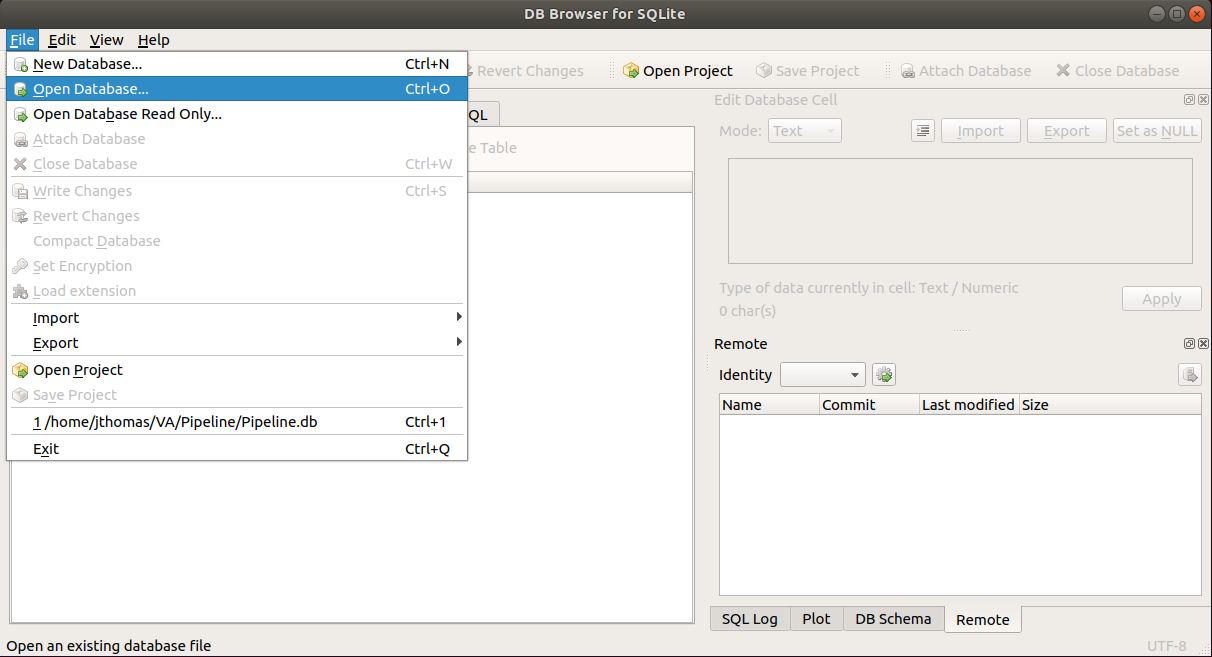Viewport: 1212px width, 657px height.
Task: Open the View menu
Action: pyautogui.click(x=107, y=40)
